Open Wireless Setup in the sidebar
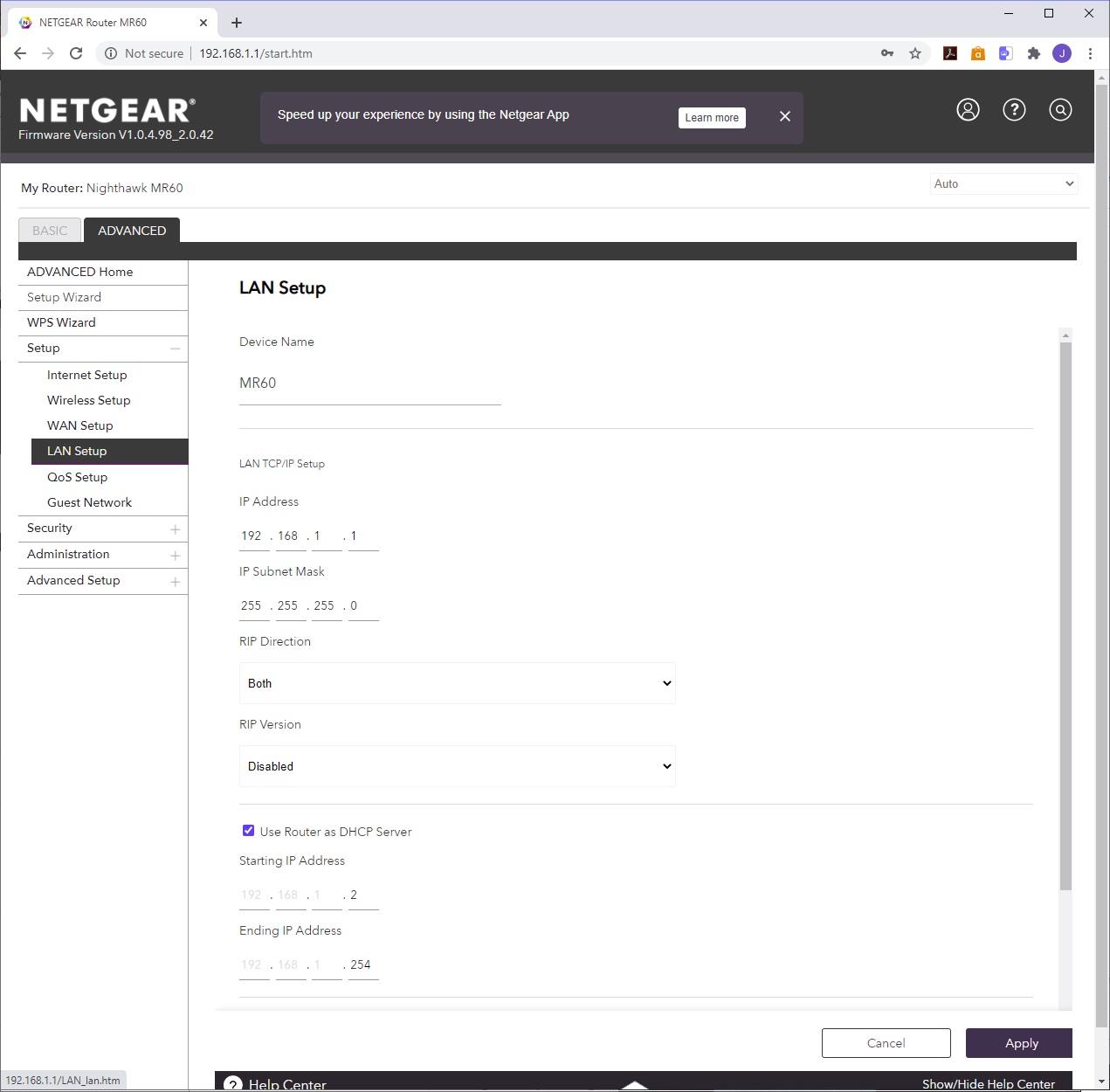 coord(89,400)
